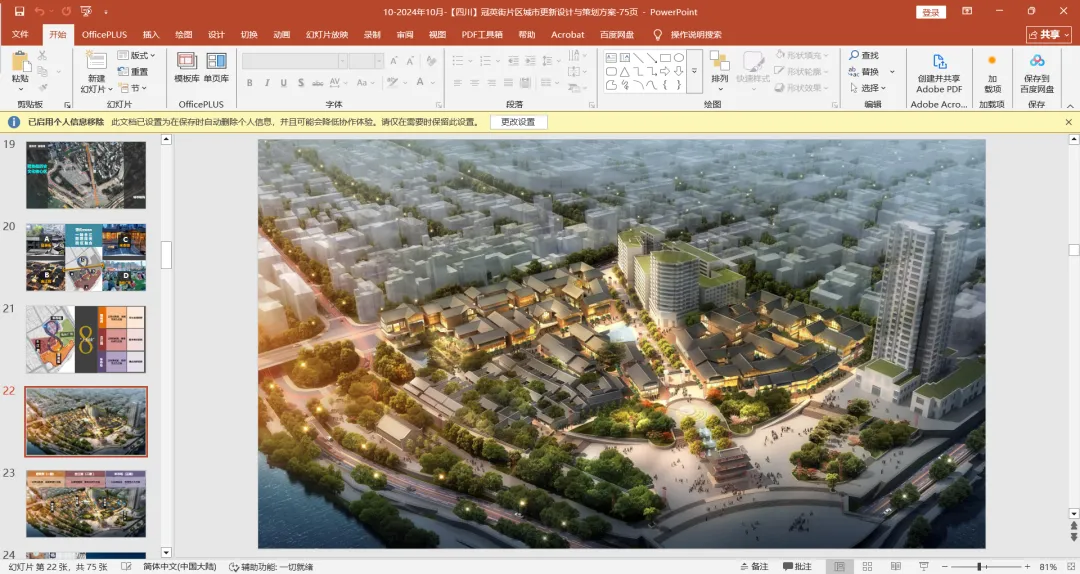Viewport: 1080px width, 574px height.
Task: Start slideshow from beginning via quick access icon
Action: pos(86,12)
